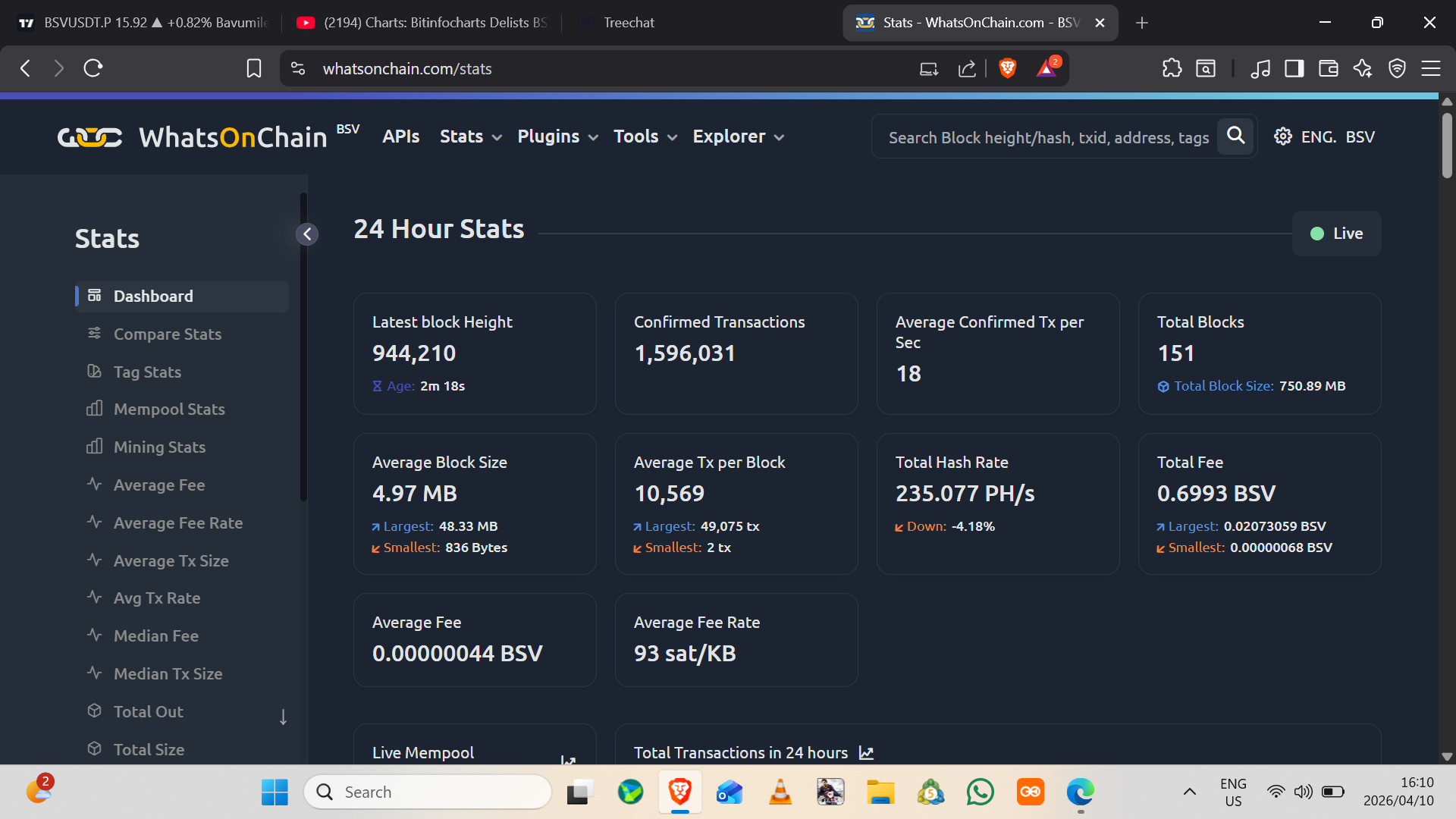Expand the Tools dropdown menu

pos(645,136)
